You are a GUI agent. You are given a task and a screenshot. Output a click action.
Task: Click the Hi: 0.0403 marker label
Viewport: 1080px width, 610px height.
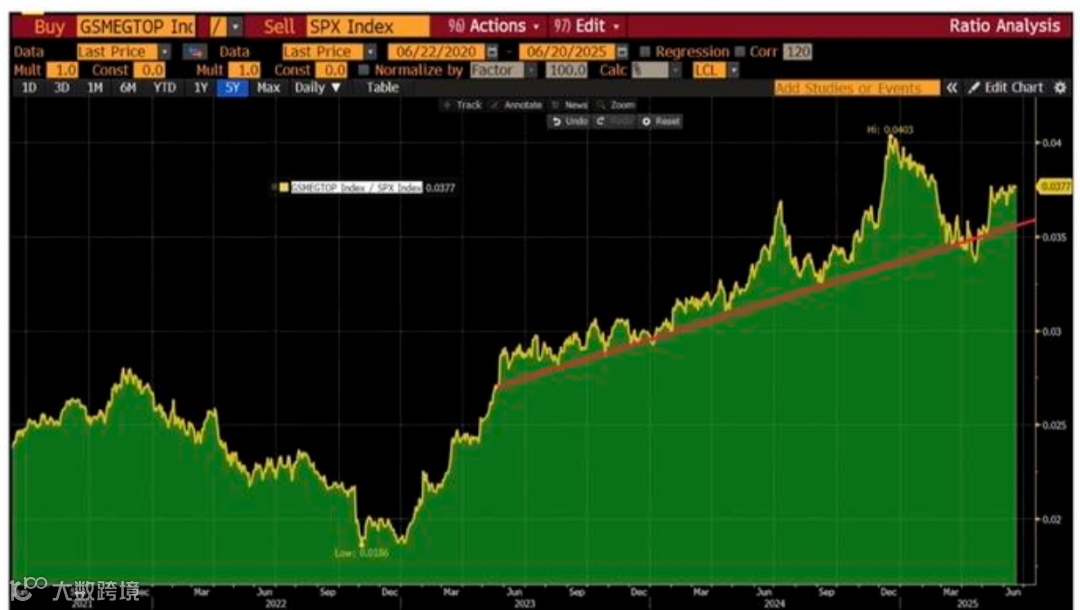tap(891, 129)
